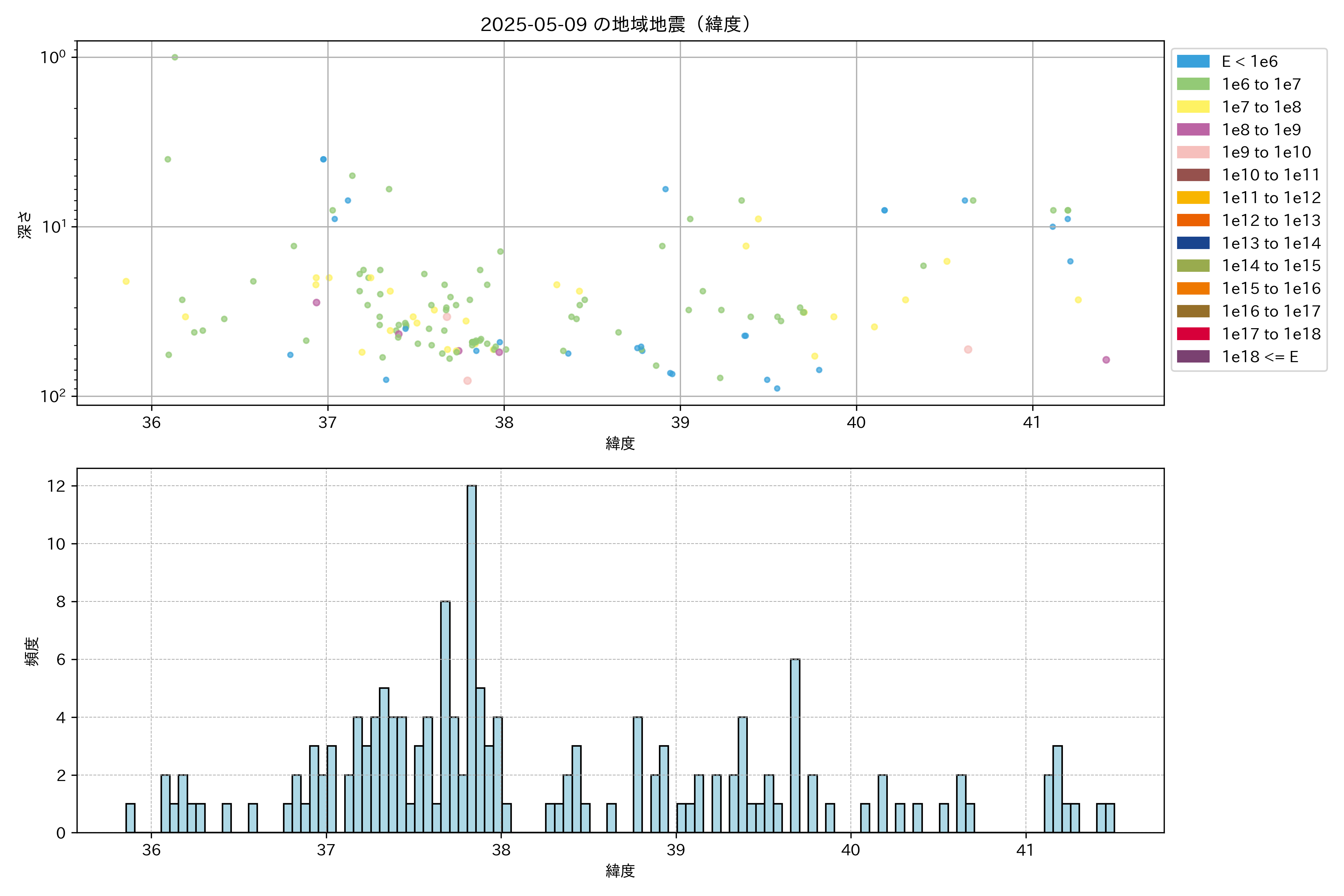The width and height of the screenshot is (1344, 896).
Task: Click the yellow 1e7 to 1e8 swatch
Action: pos(1193,107)
